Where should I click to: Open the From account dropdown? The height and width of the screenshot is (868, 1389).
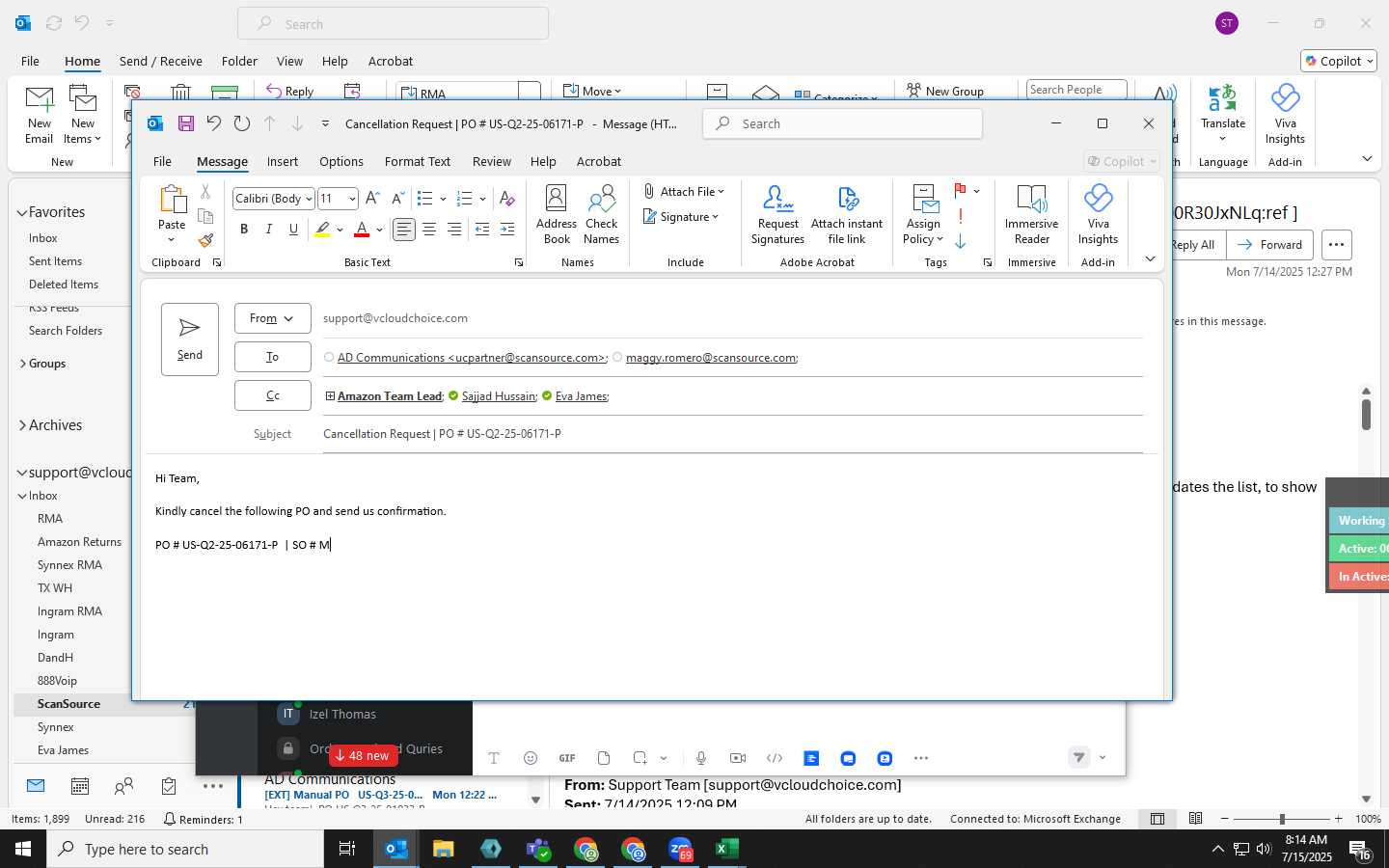click(272, 318)
